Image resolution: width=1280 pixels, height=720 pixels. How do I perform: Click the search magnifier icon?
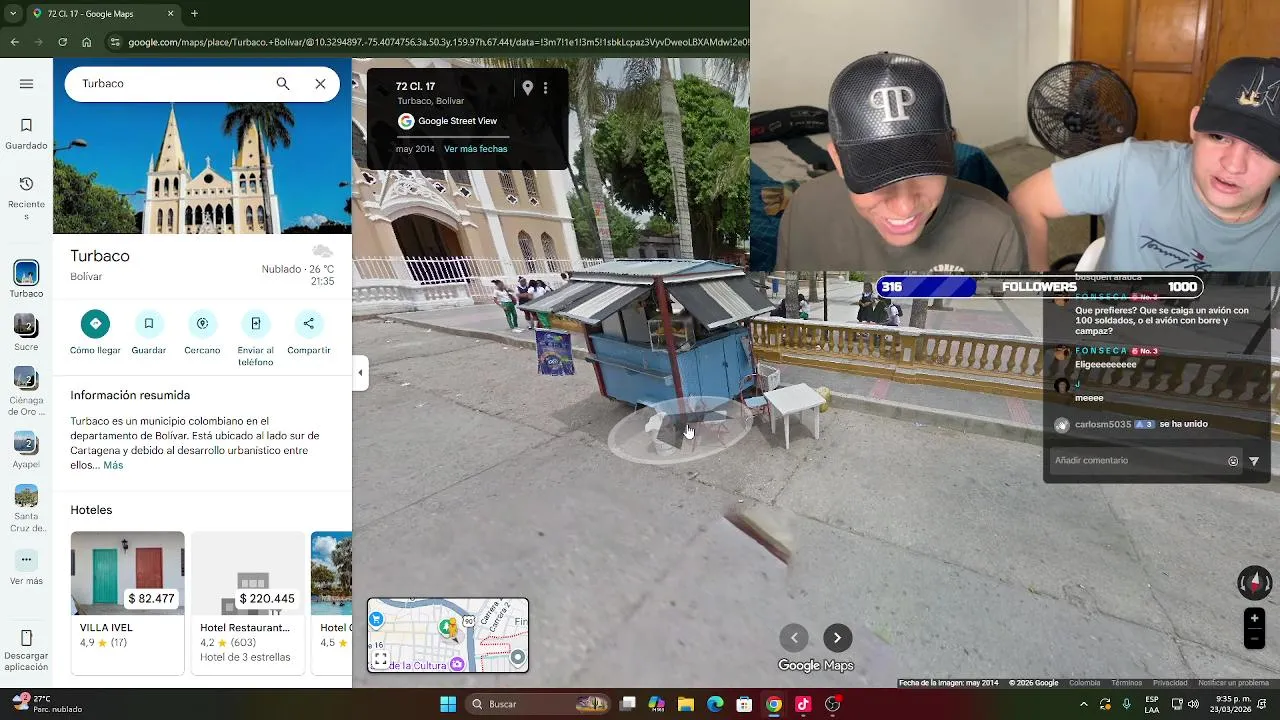tap(283, 84)
